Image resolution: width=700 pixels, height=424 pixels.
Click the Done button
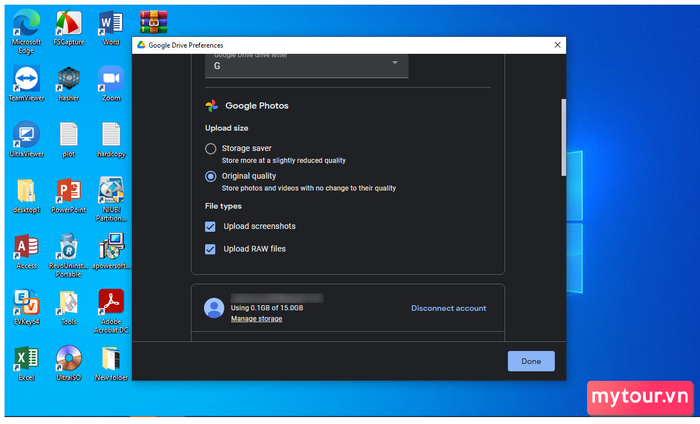click(x=531, y=362)
